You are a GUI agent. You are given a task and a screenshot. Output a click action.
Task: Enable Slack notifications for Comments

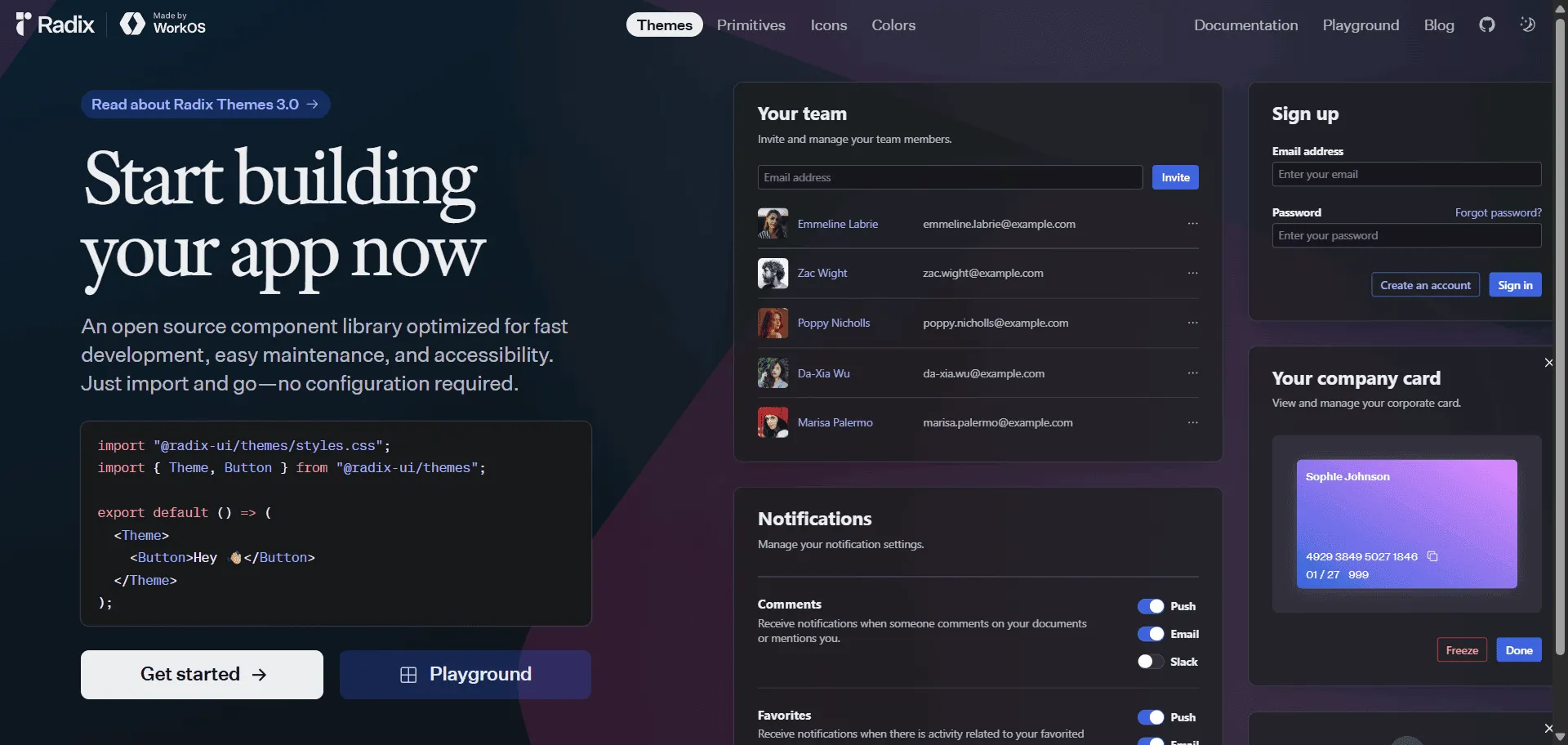(1151, 662)
